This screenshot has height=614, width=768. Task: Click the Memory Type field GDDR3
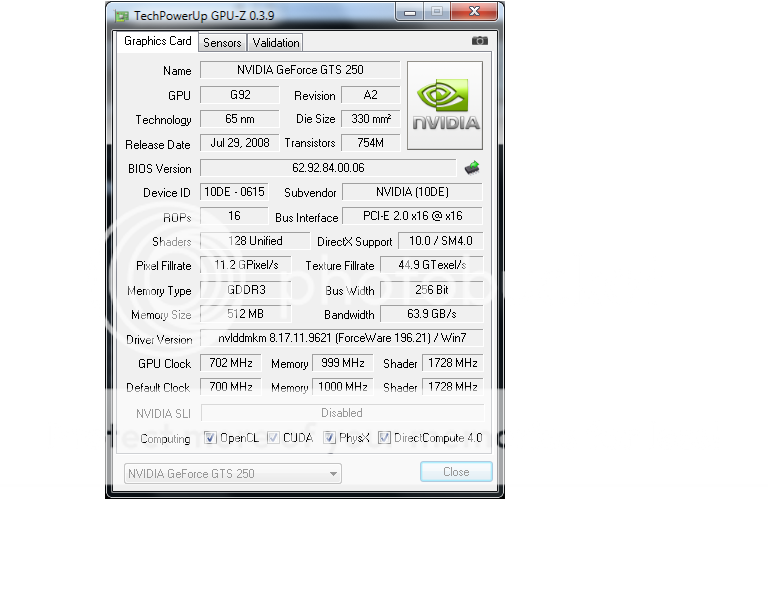(246, 290)
